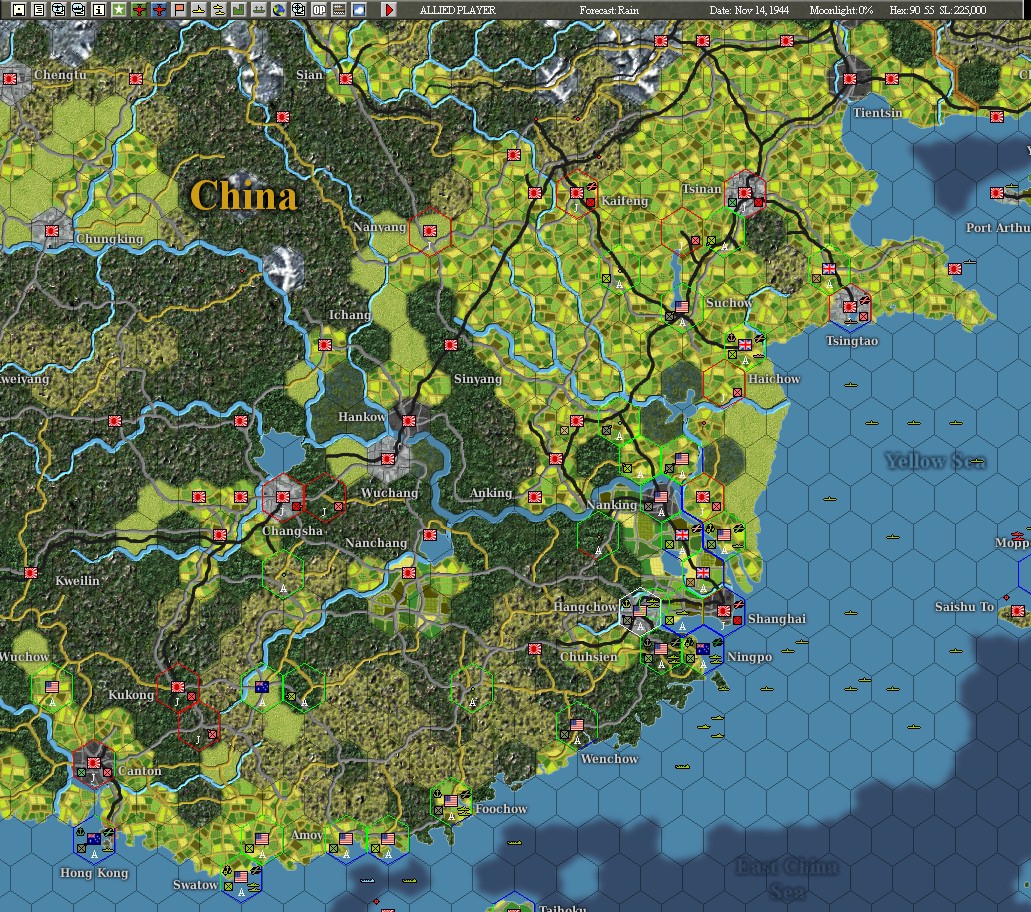The width and height of the screenshot is (1031, 912).
Task: Click the orange flag icon
Action: coord(179,9)
